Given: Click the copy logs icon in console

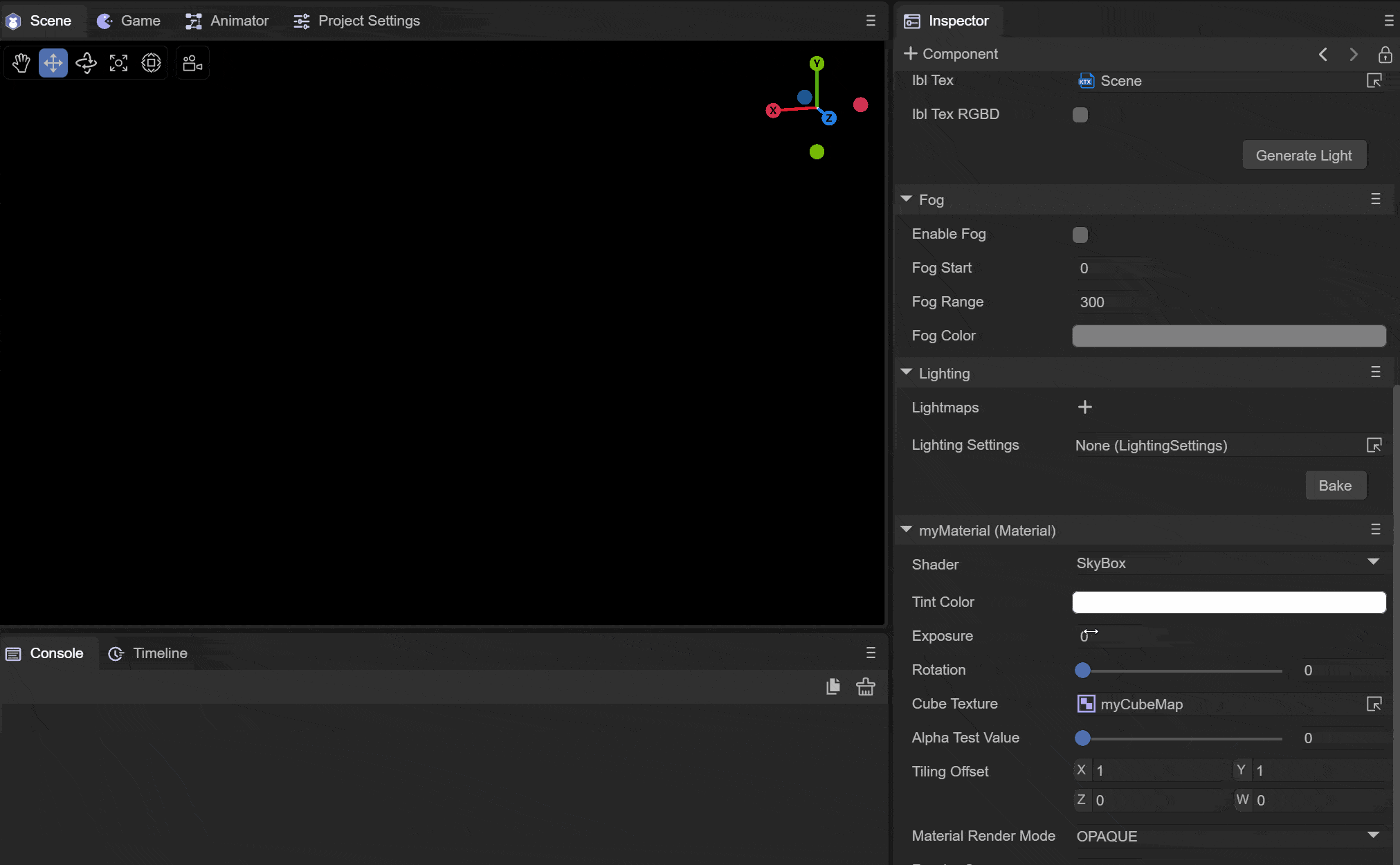Looking at the screenshot, I should tap(833, 686).
